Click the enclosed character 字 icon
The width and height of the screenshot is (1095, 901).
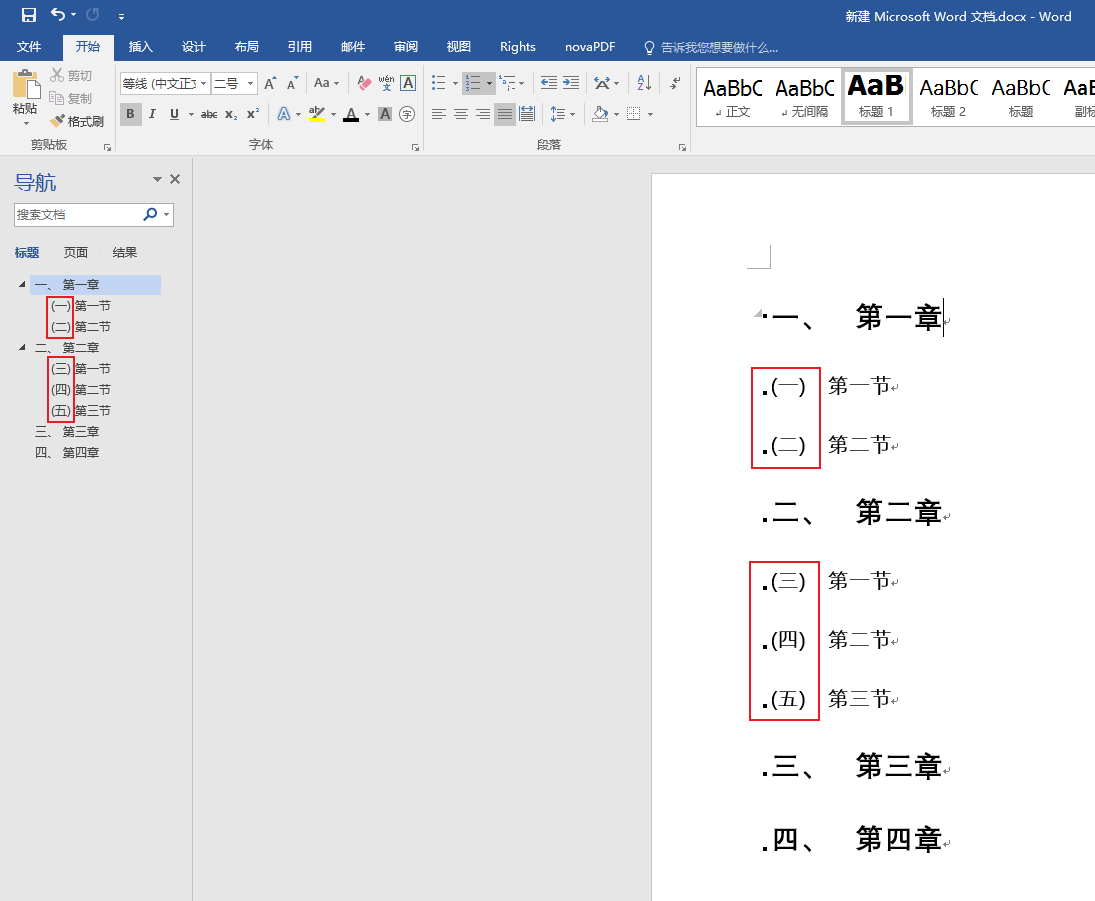pos(407,114)
